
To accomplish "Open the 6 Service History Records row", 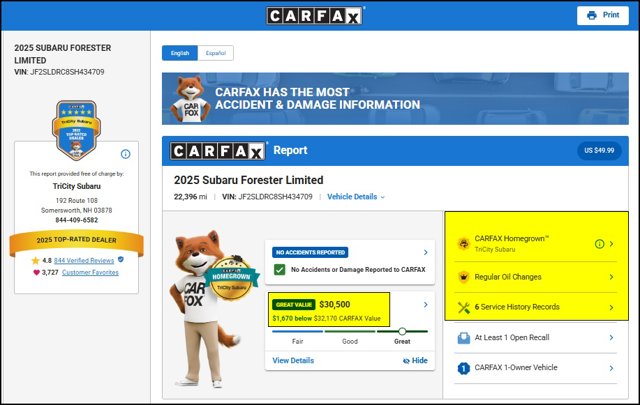I will tap(536, 307).
